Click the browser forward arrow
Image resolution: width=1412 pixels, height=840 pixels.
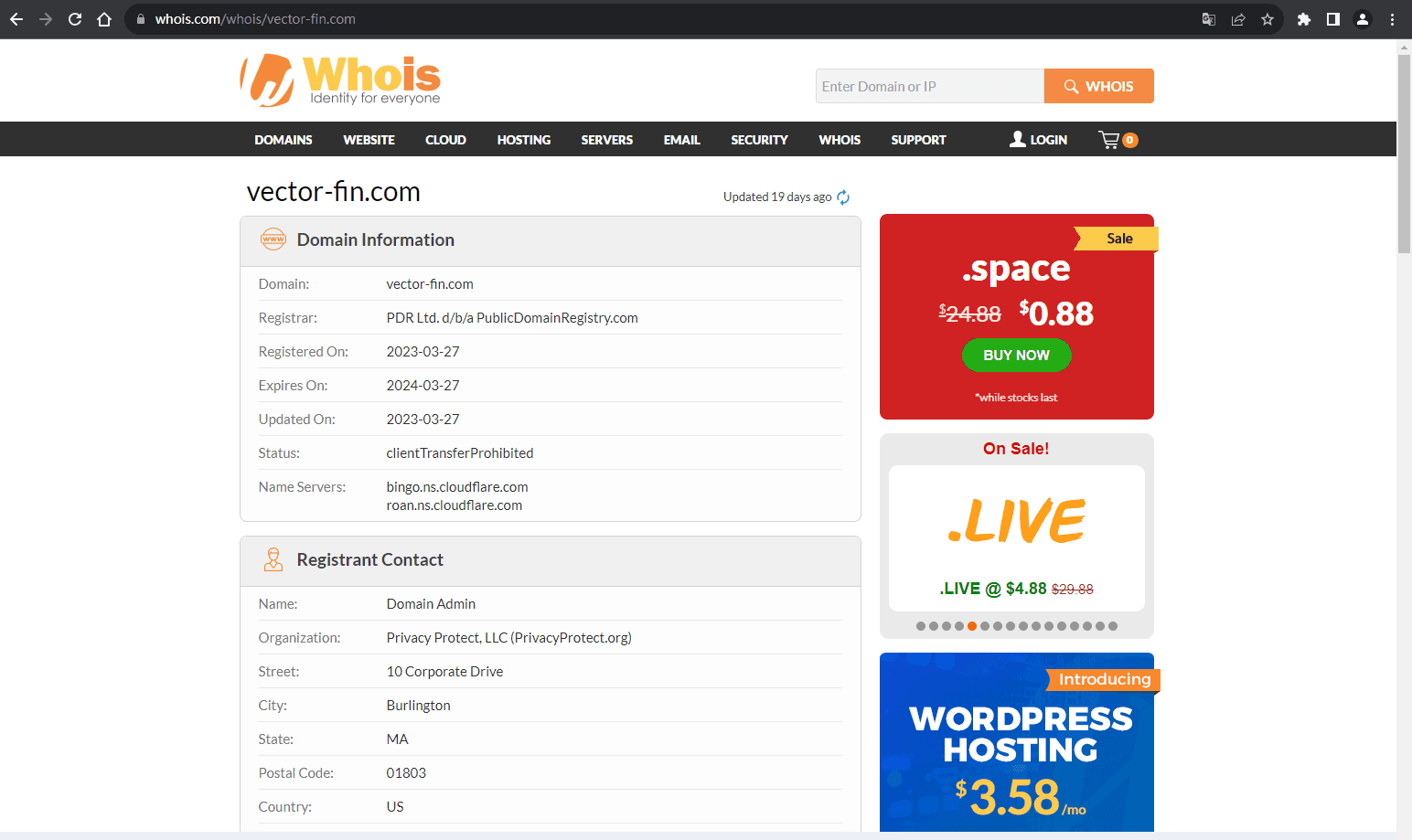46,19
